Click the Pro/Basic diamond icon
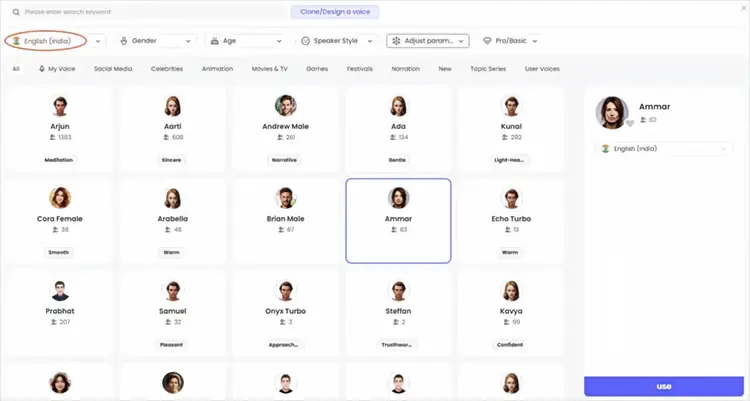The width and height of the screenshot is (750, 401). (x=487, y=41)
